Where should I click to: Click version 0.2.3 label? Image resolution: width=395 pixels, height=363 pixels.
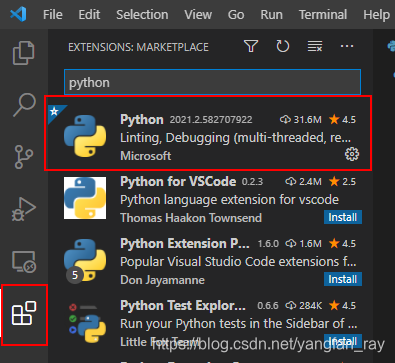(x=252, y=182)
